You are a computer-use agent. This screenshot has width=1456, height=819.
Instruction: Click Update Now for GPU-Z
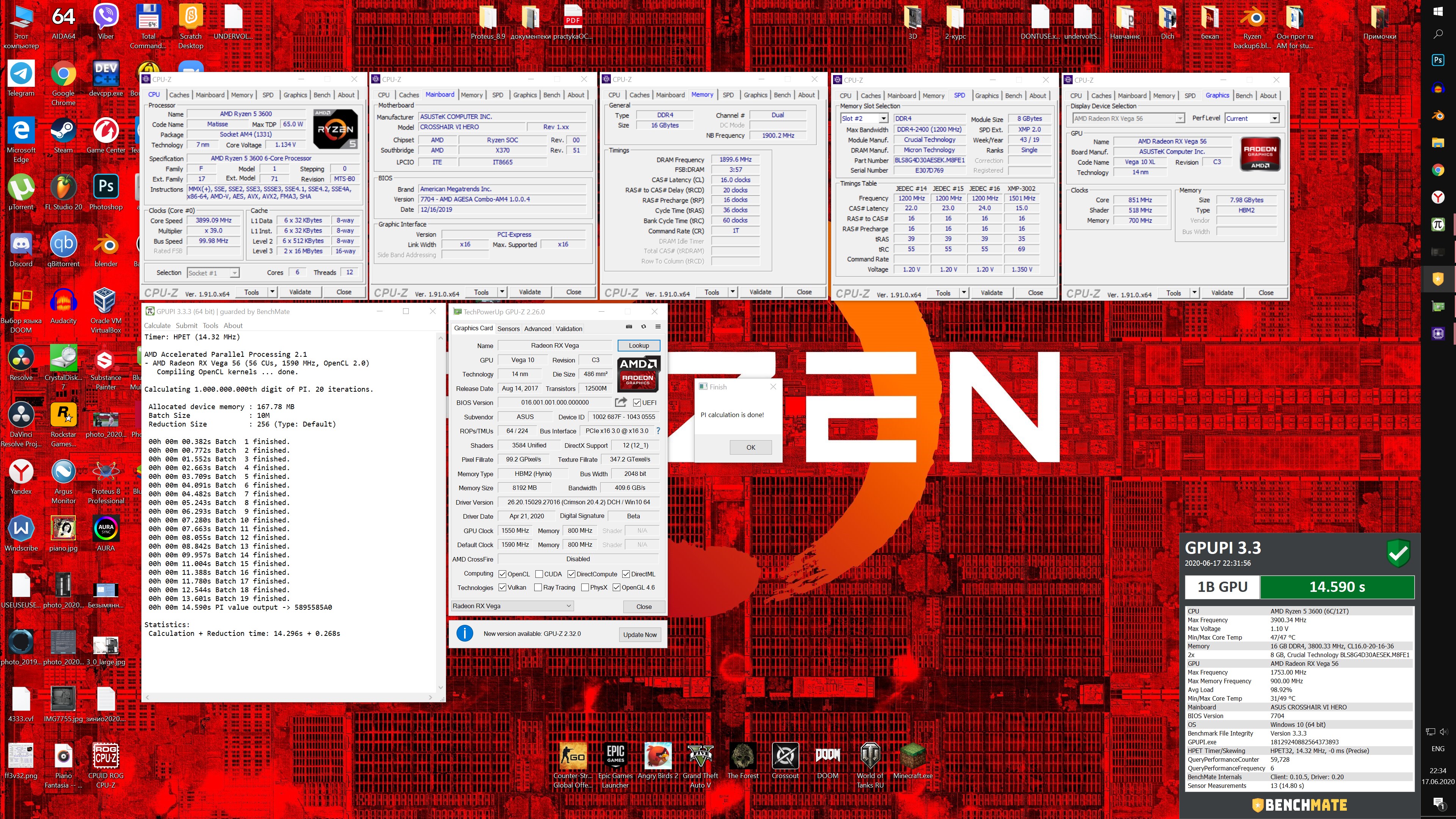(x=640, y=634)
